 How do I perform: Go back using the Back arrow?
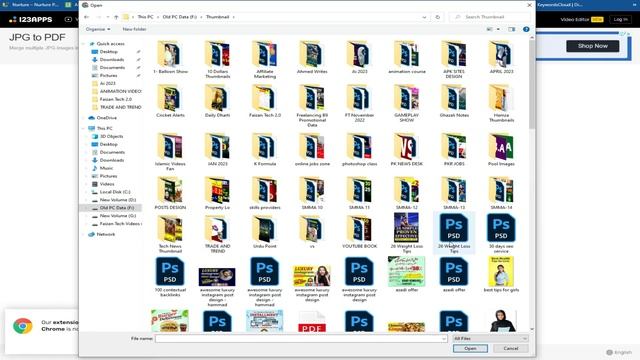point(87,17)
